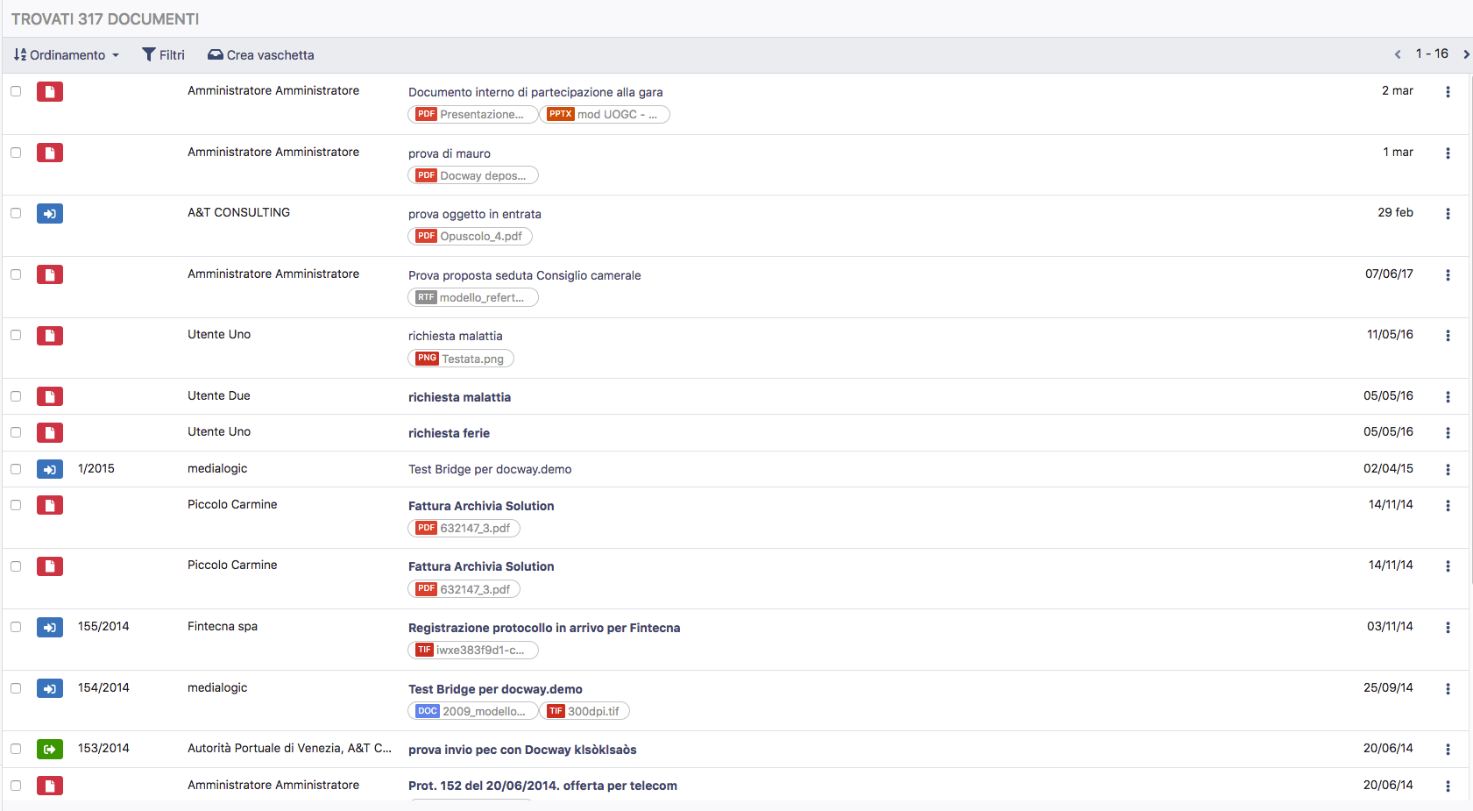1473x811 pixels.
Task: Click the green outgoing icon for 153/2014
Action: pos(50,748)
